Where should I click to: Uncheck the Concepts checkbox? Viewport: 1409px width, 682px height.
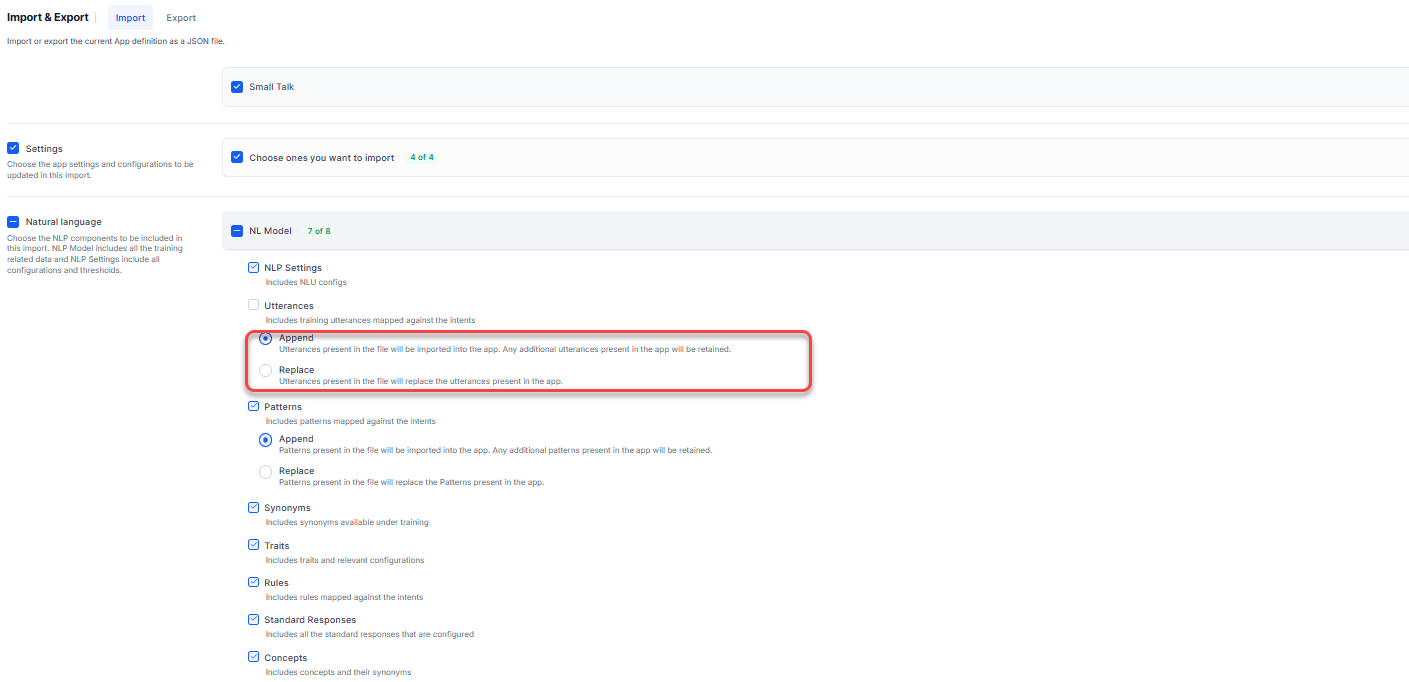pos(253,657)
